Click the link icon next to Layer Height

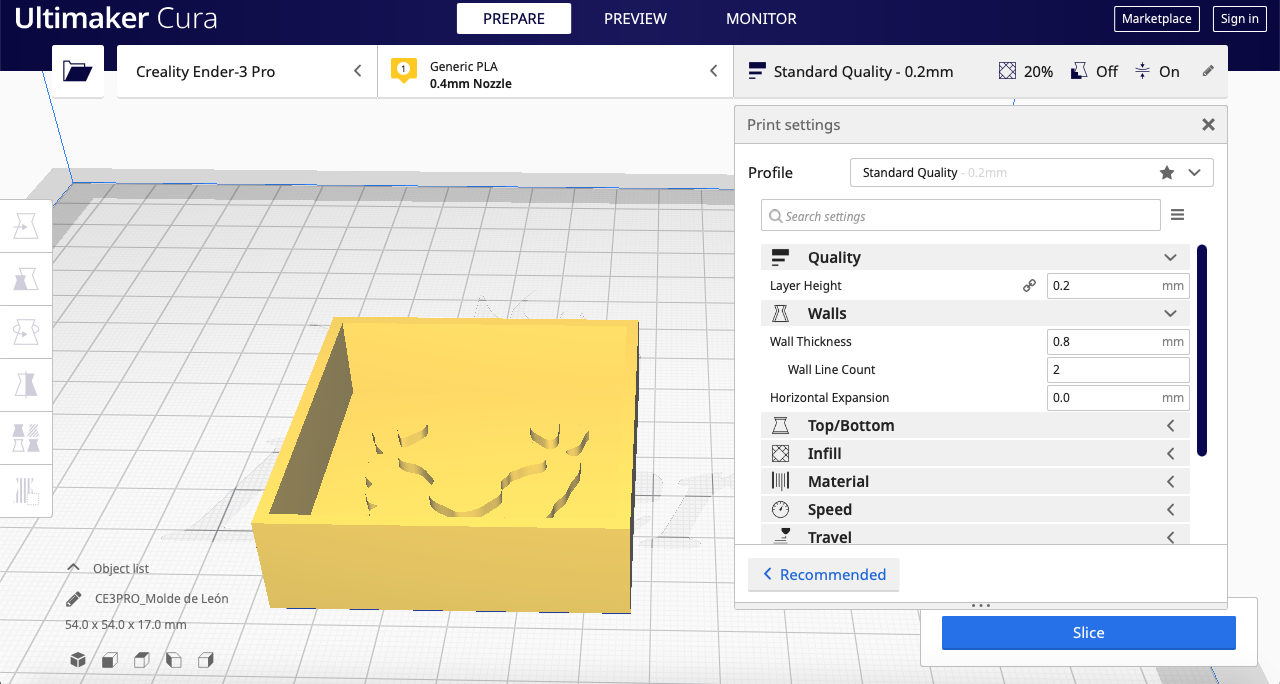pyautogui.click(x=1029, y=285)
